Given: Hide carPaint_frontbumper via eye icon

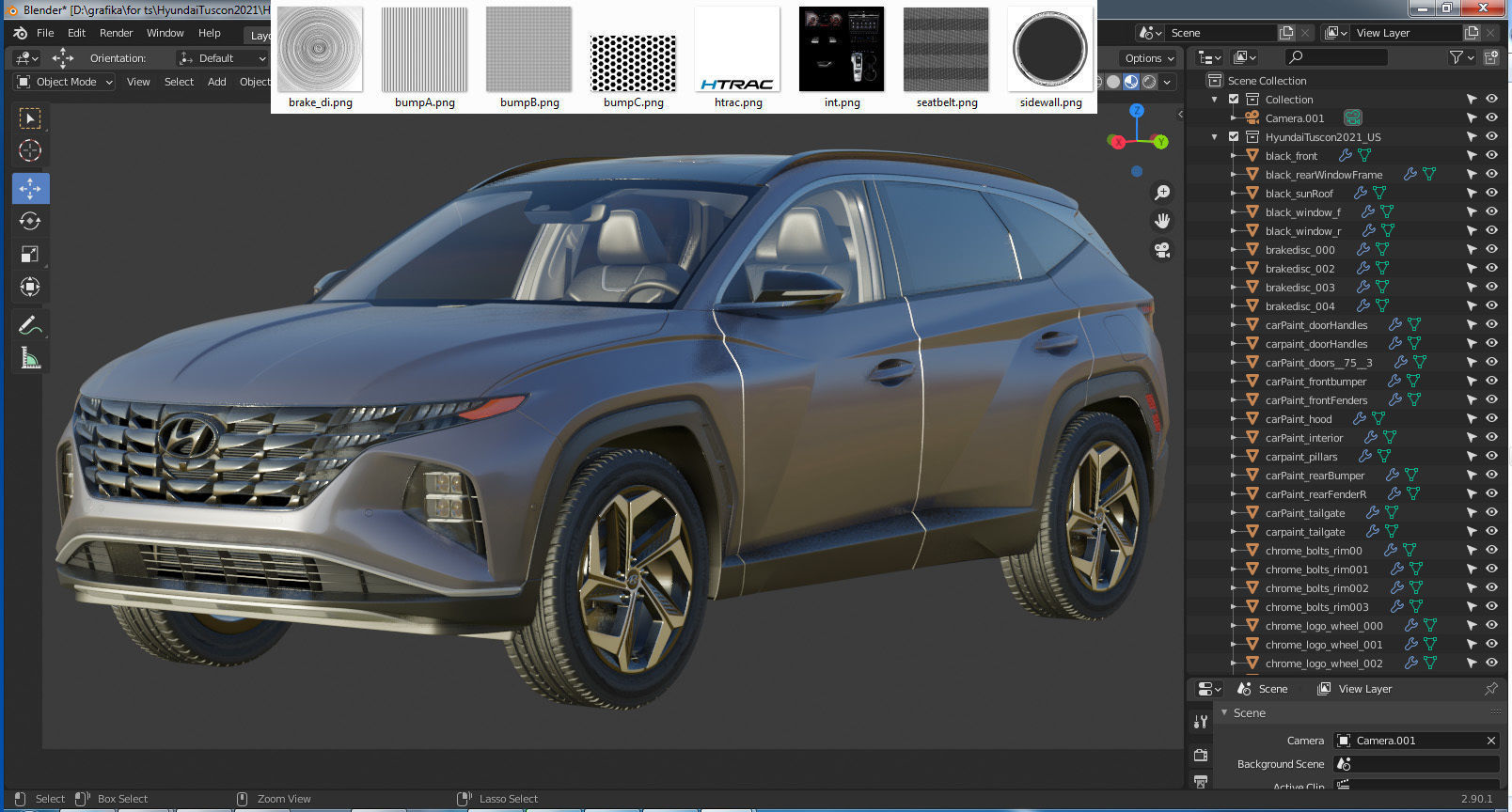Looking at the screenshot, I should 1492,382.
